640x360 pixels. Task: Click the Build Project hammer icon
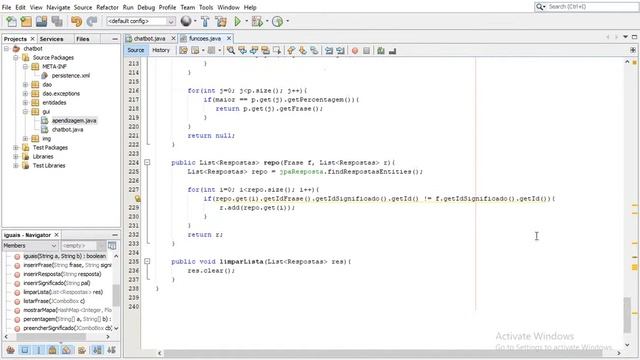click(x=205, y=21)
